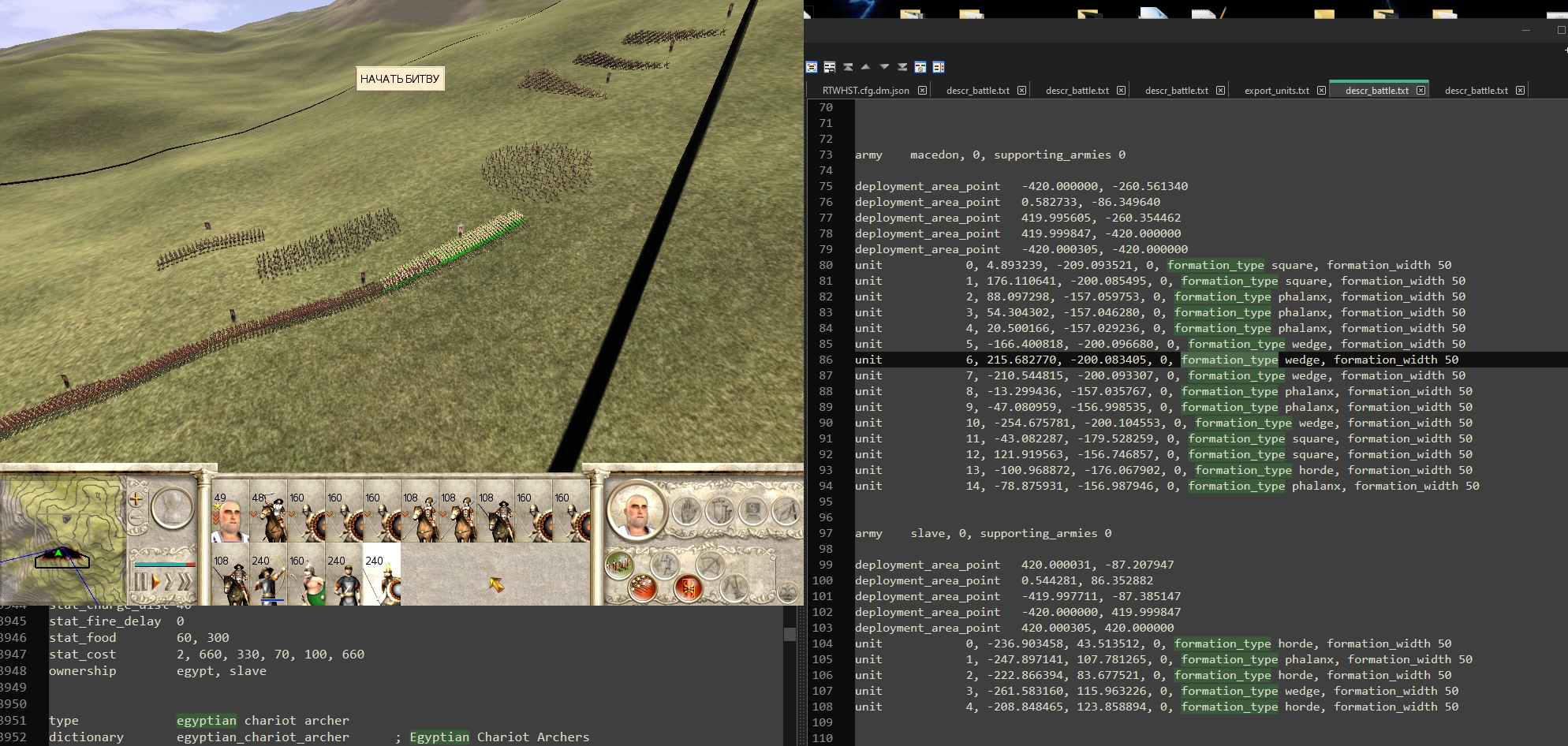Zoom in the minimap with plus icon

coord(136,499)
